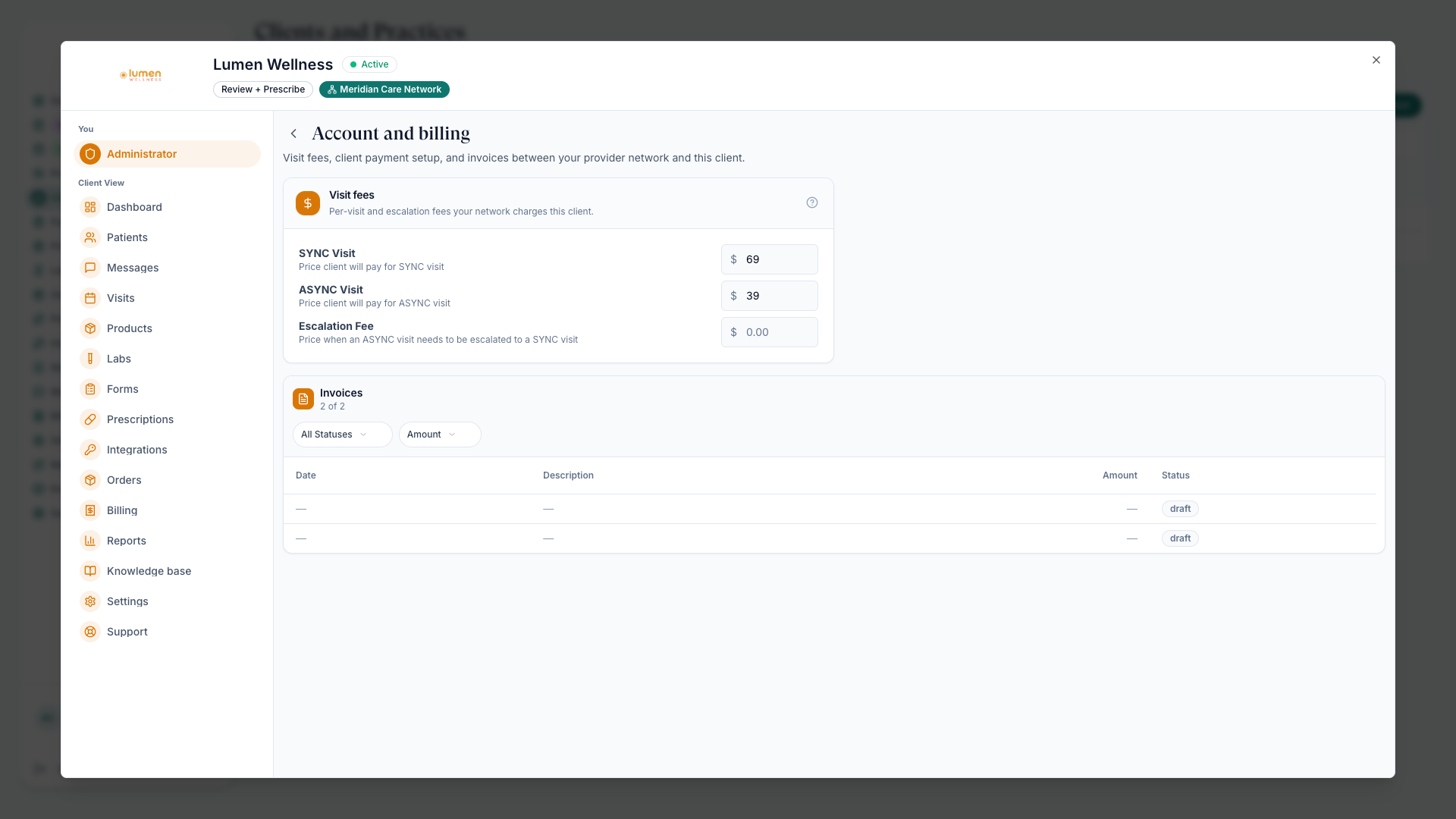
Task: Click the Meridian Care Network badge
Action: click(384, 89)
